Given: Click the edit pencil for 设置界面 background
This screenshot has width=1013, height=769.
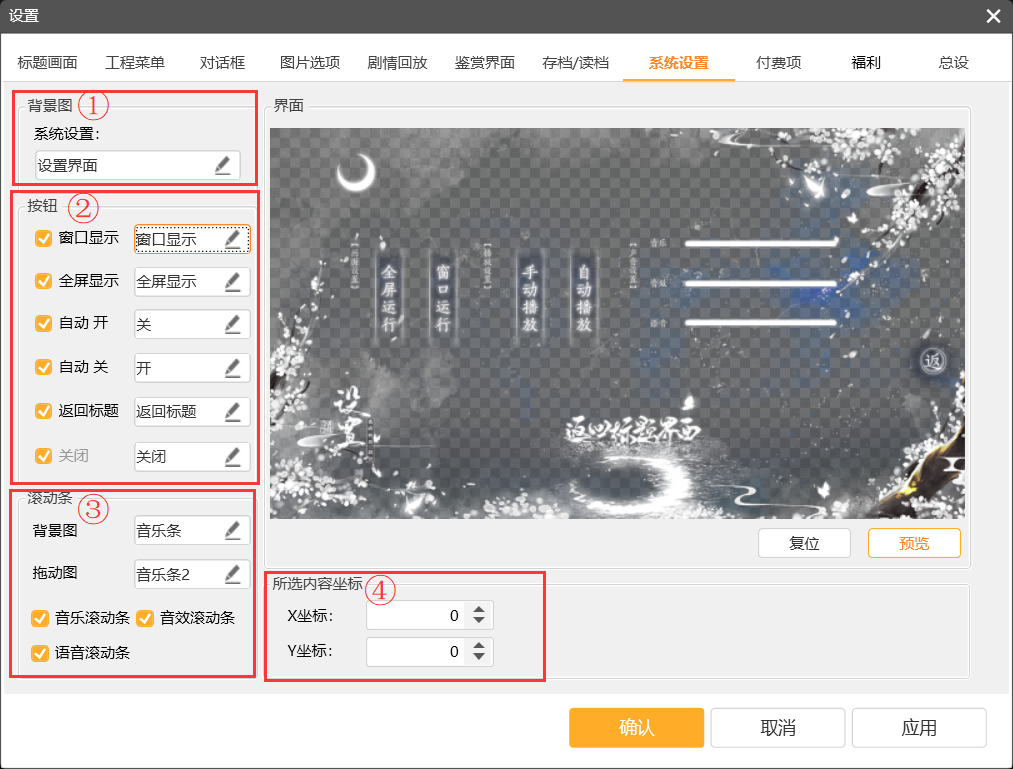Looking at the screenshot, I should pyautogui.click(x=222, y=165).
